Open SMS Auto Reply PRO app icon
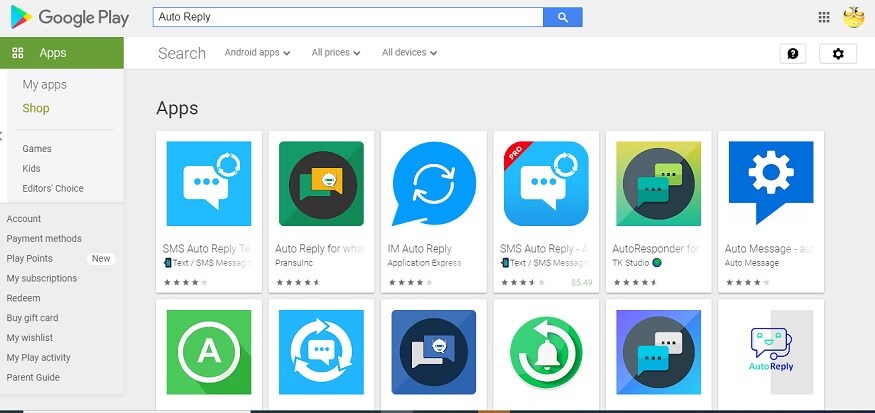The image size is (875, 413). pyautogui.click(x=546, y=184)
